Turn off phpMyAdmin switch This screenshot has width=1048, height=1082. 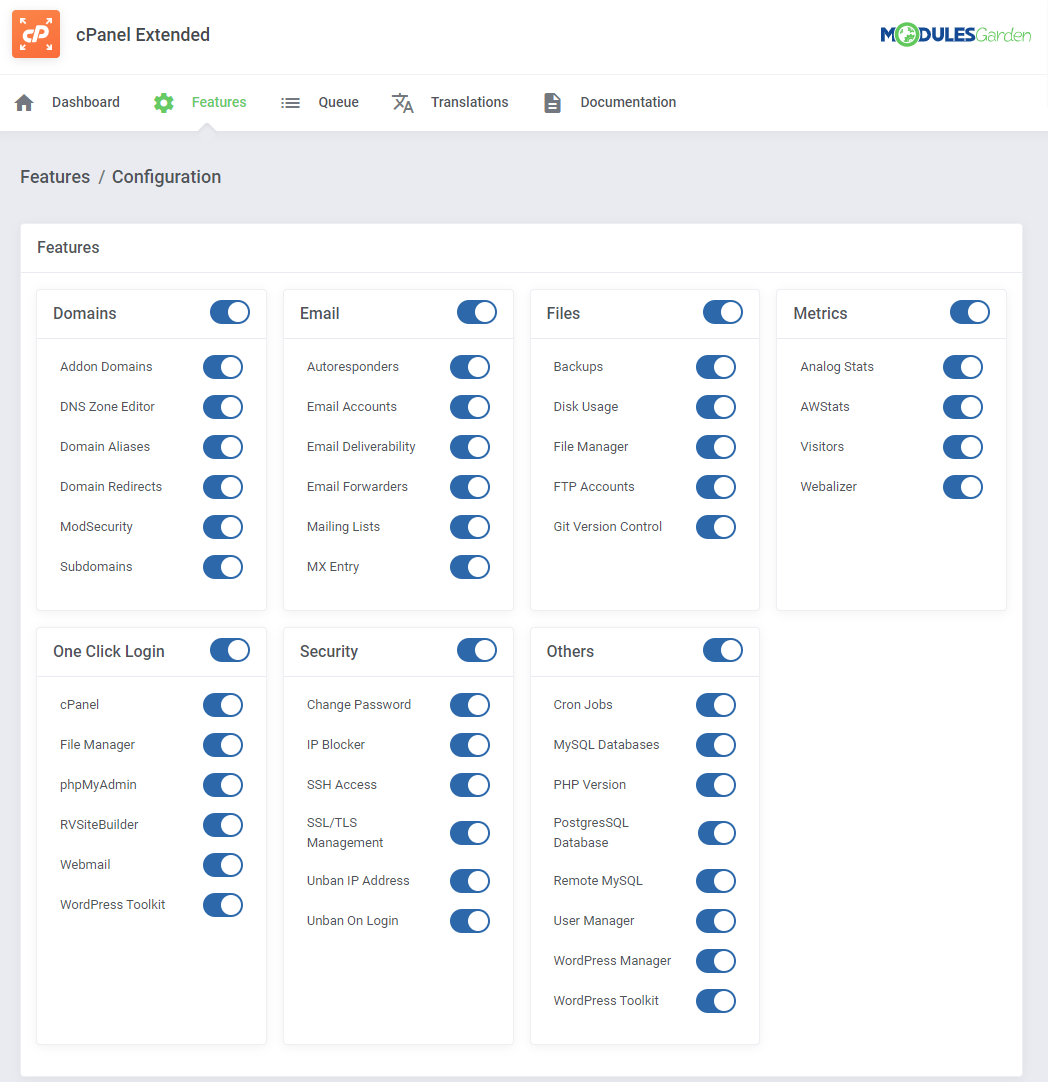tap(223, 785)
